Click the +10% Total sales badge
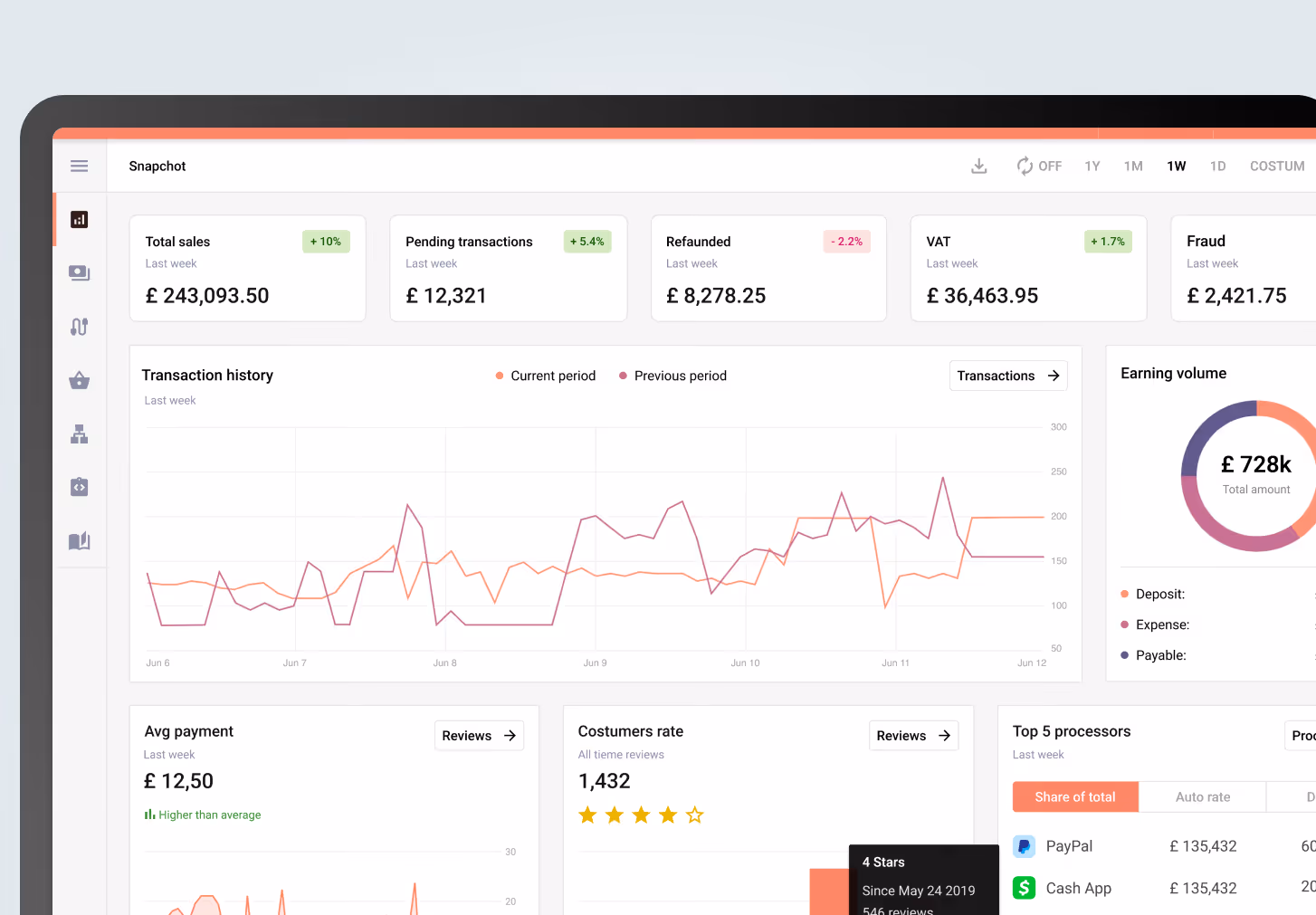 (326, 242)
